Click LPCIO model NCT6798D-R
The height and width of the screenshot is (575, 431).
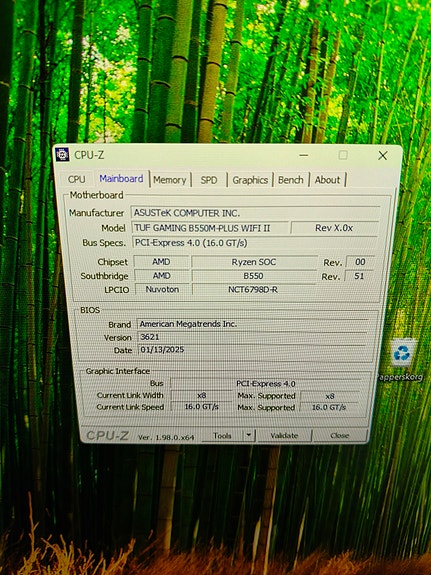coord(253,290)
